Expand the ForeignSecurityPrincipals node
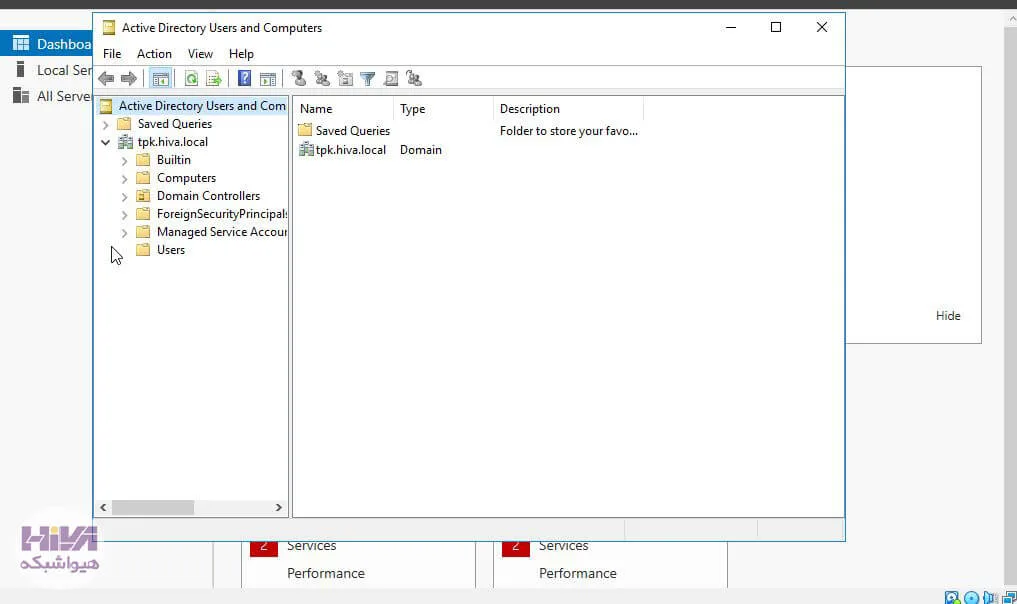1017x604 pixels. (x=125, y=215)
